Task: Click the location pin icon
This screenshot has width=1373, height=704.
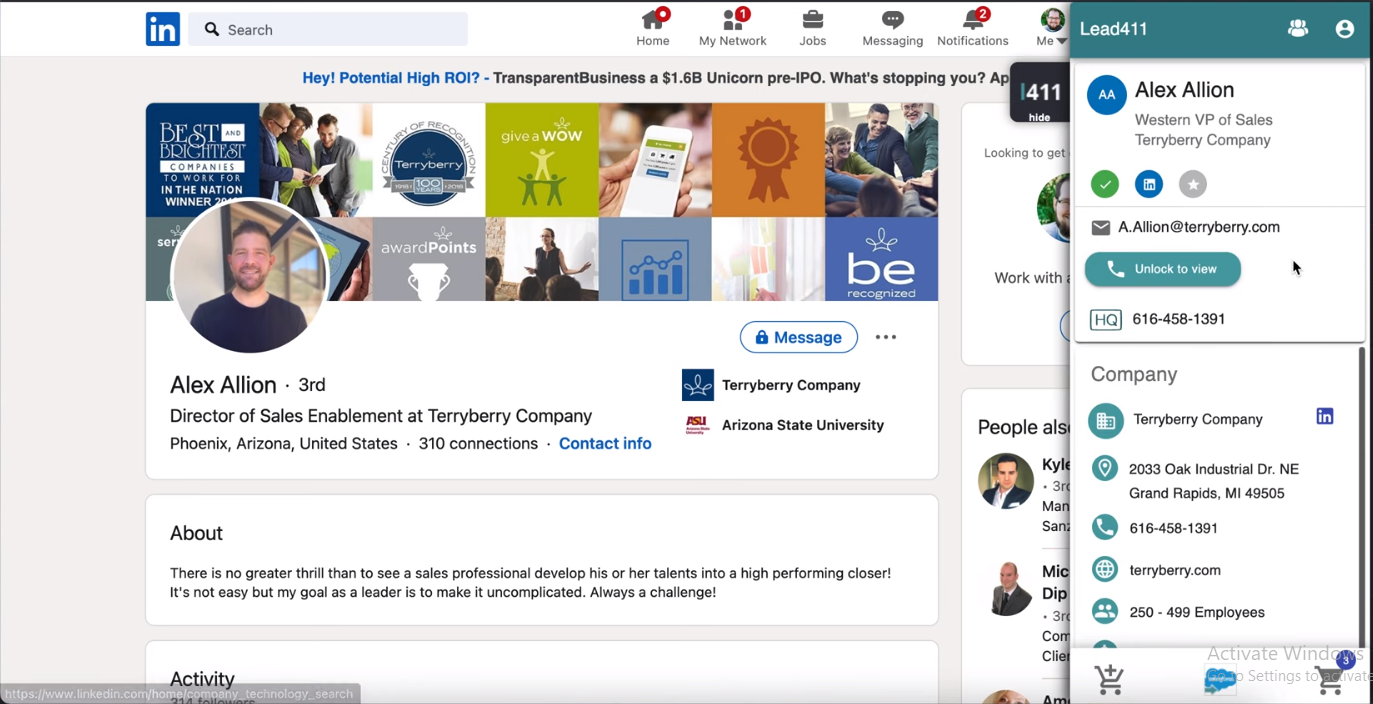Action: point(1105,468)
